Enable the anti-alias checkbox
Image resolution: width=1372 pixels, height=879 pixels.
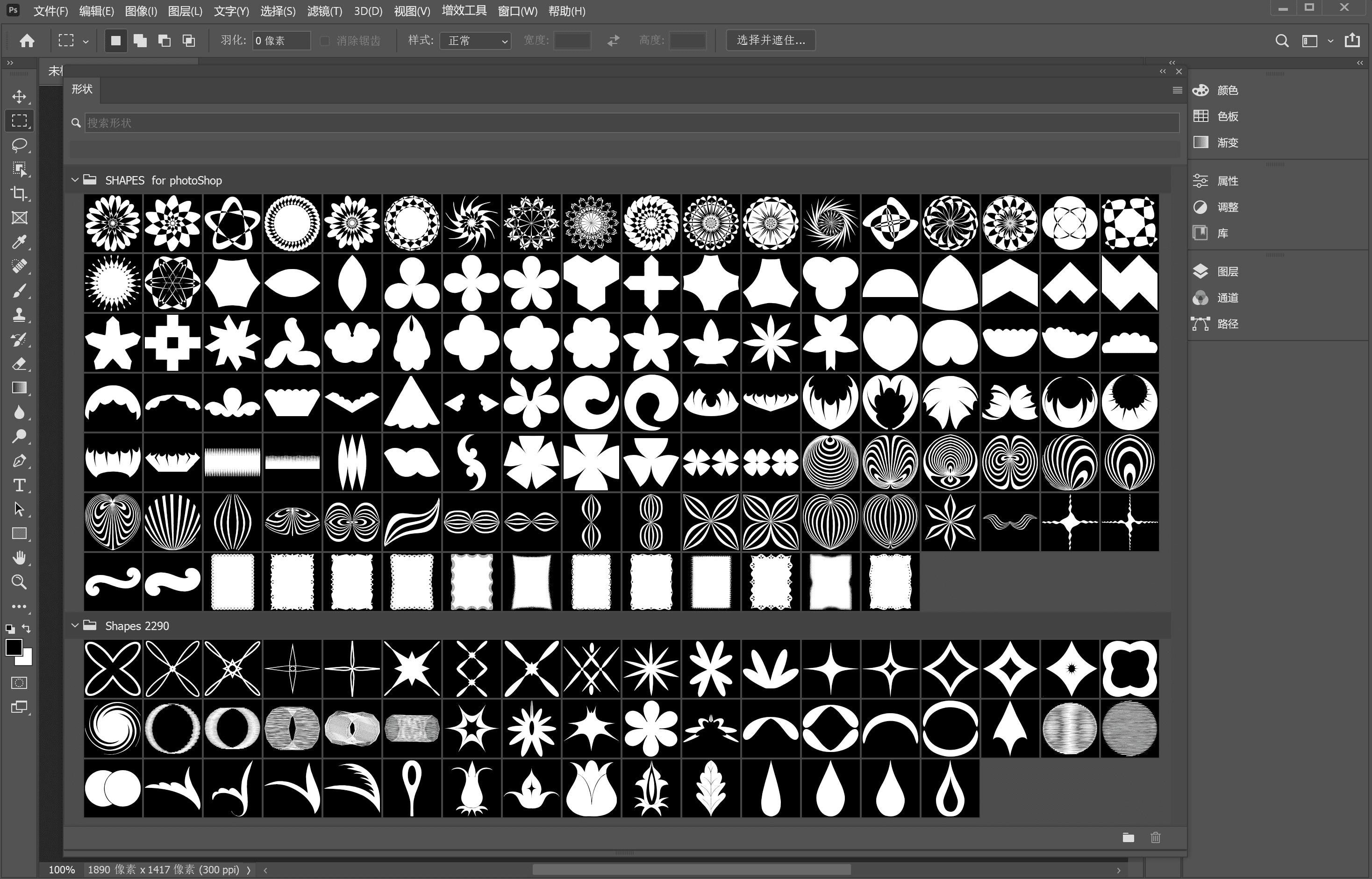[325, 41]
